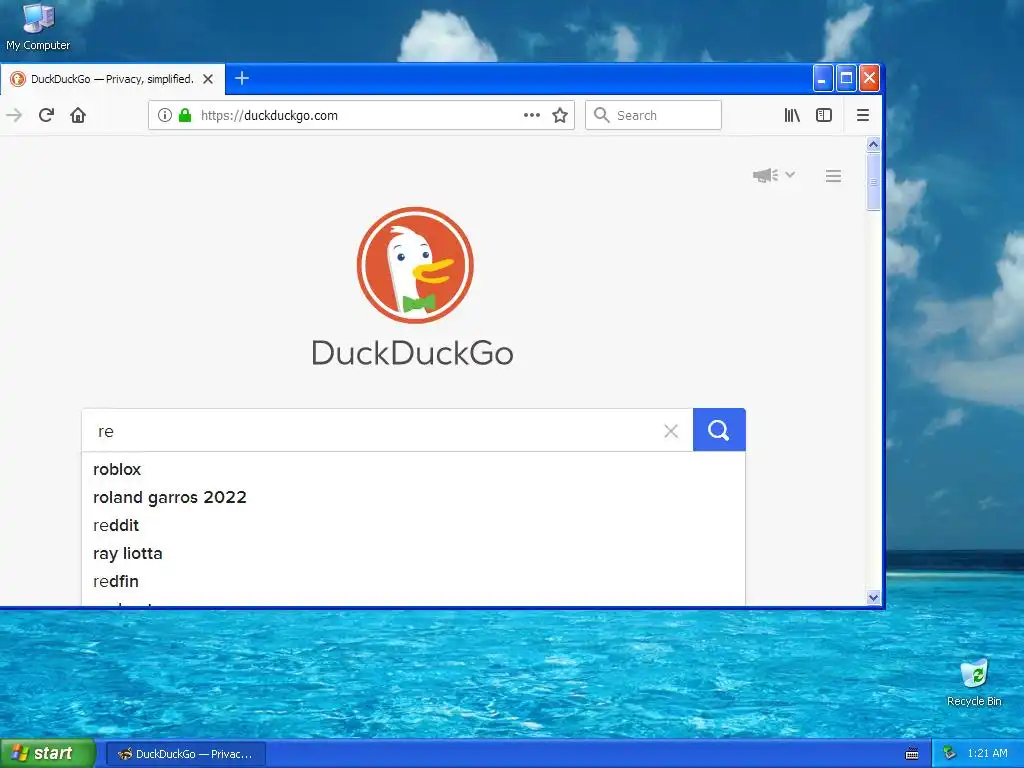The width and height of the screenshot is (1024, 768).
Task: Open the Windows start menu
Action: tap(48, 754)
